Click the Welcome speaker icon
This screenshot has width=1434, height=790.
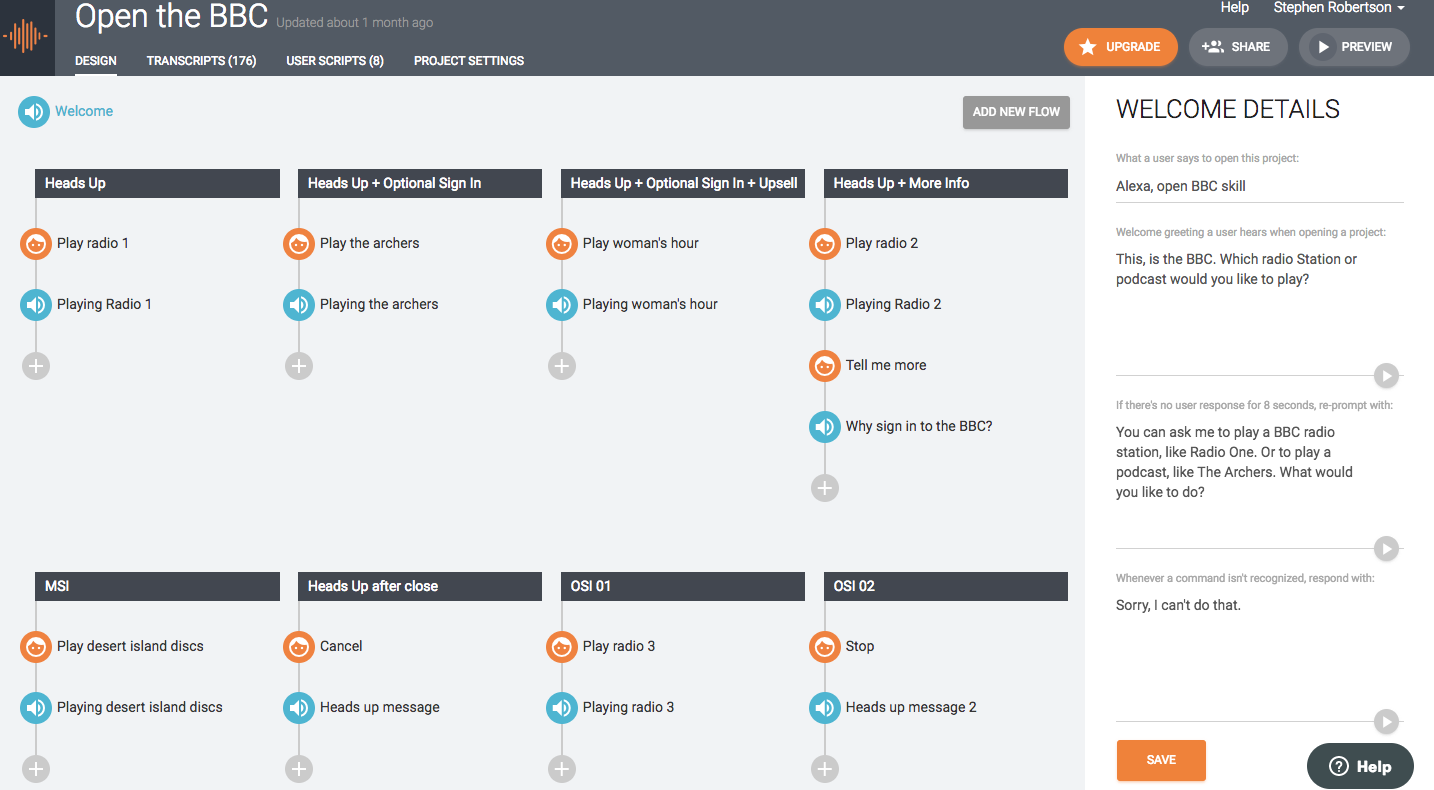click(34, 112)
